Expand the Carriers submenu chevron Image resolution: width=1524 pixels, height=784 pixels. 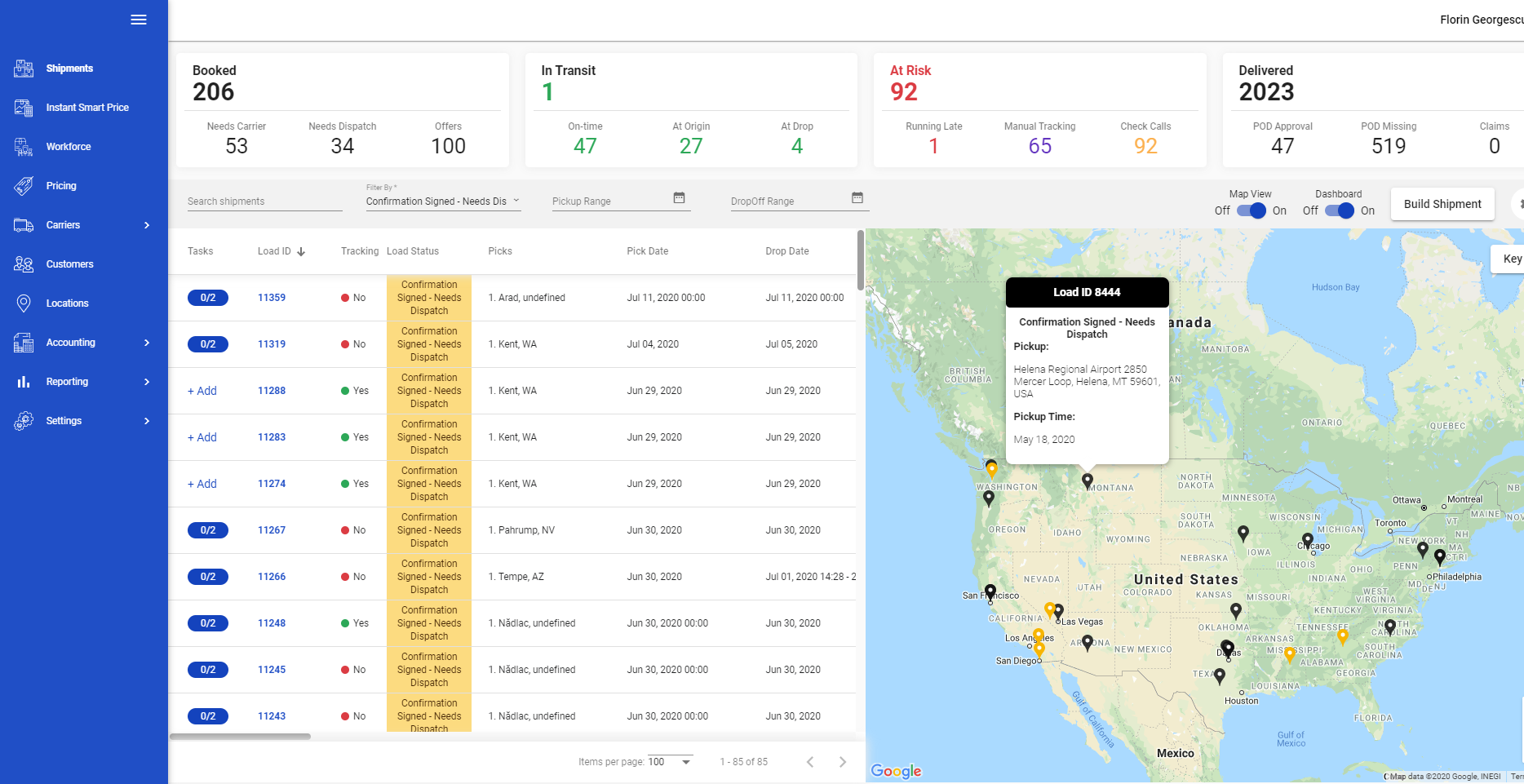point(147,225)
